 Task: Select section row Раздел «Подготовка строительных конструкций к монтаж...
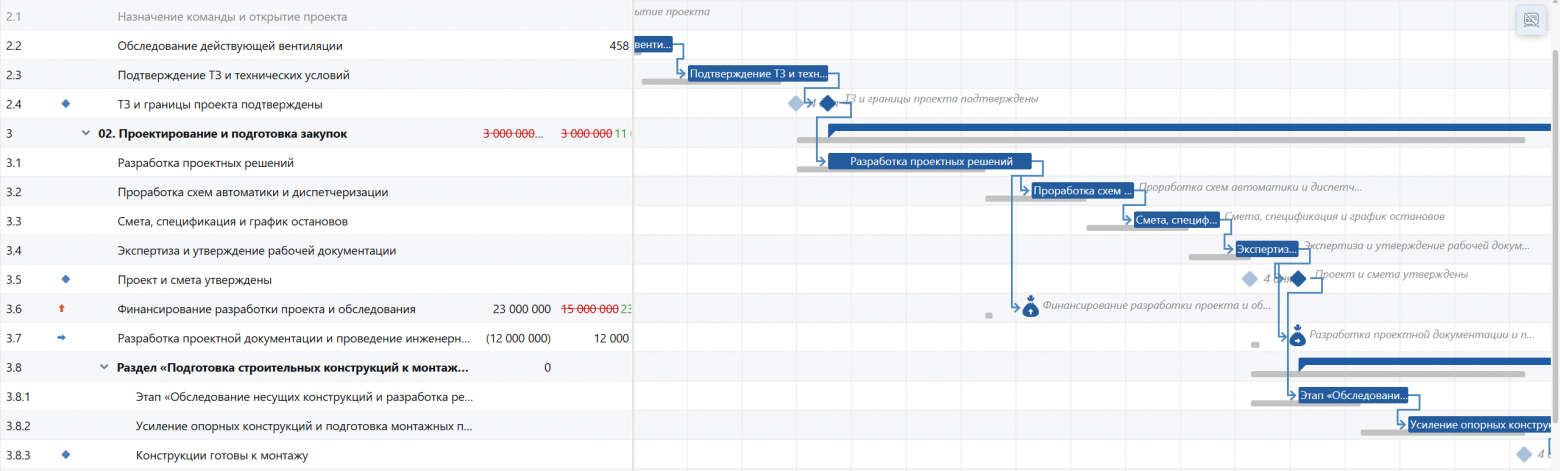point(316,367)
